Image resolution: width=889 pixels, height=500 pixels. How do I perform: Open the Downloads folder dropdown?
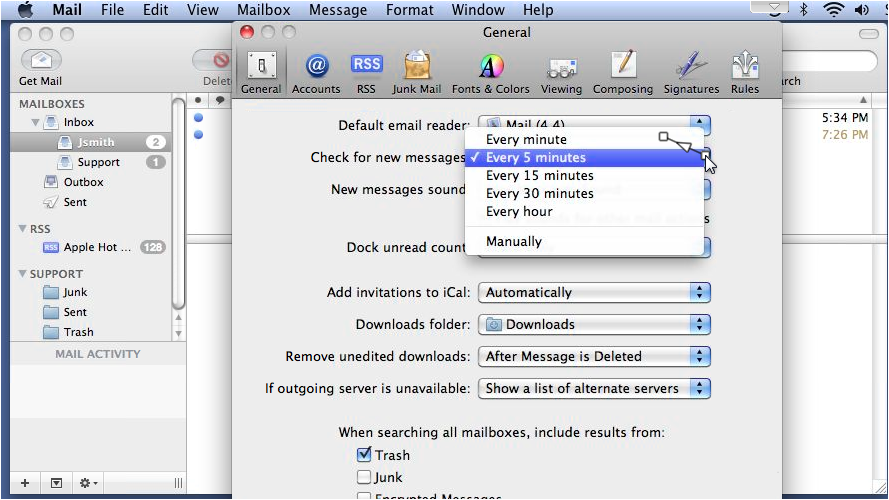[x=594, y=324]
